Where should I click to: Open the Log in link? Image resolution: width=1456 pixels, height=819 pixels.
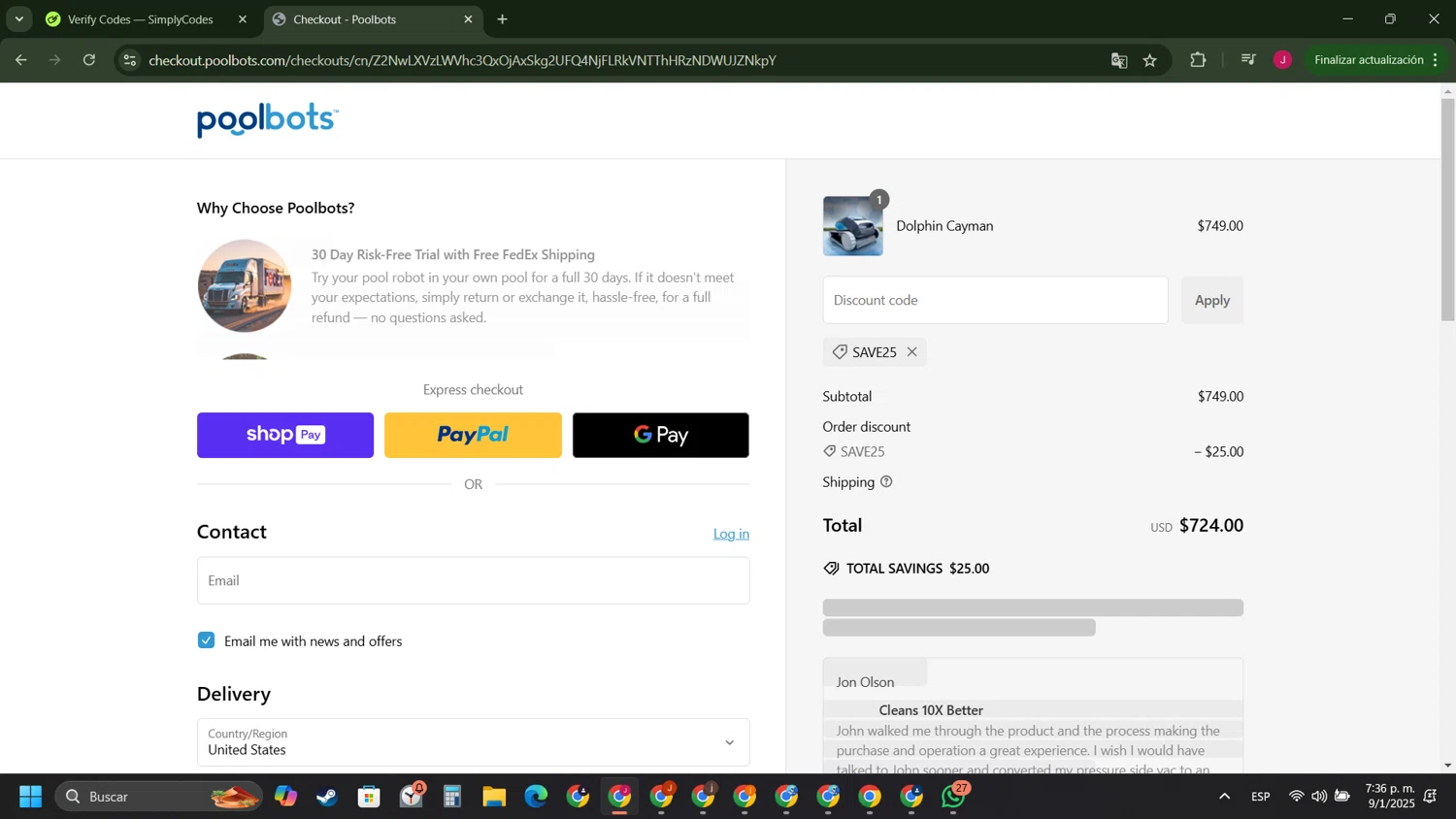point(731,534)
